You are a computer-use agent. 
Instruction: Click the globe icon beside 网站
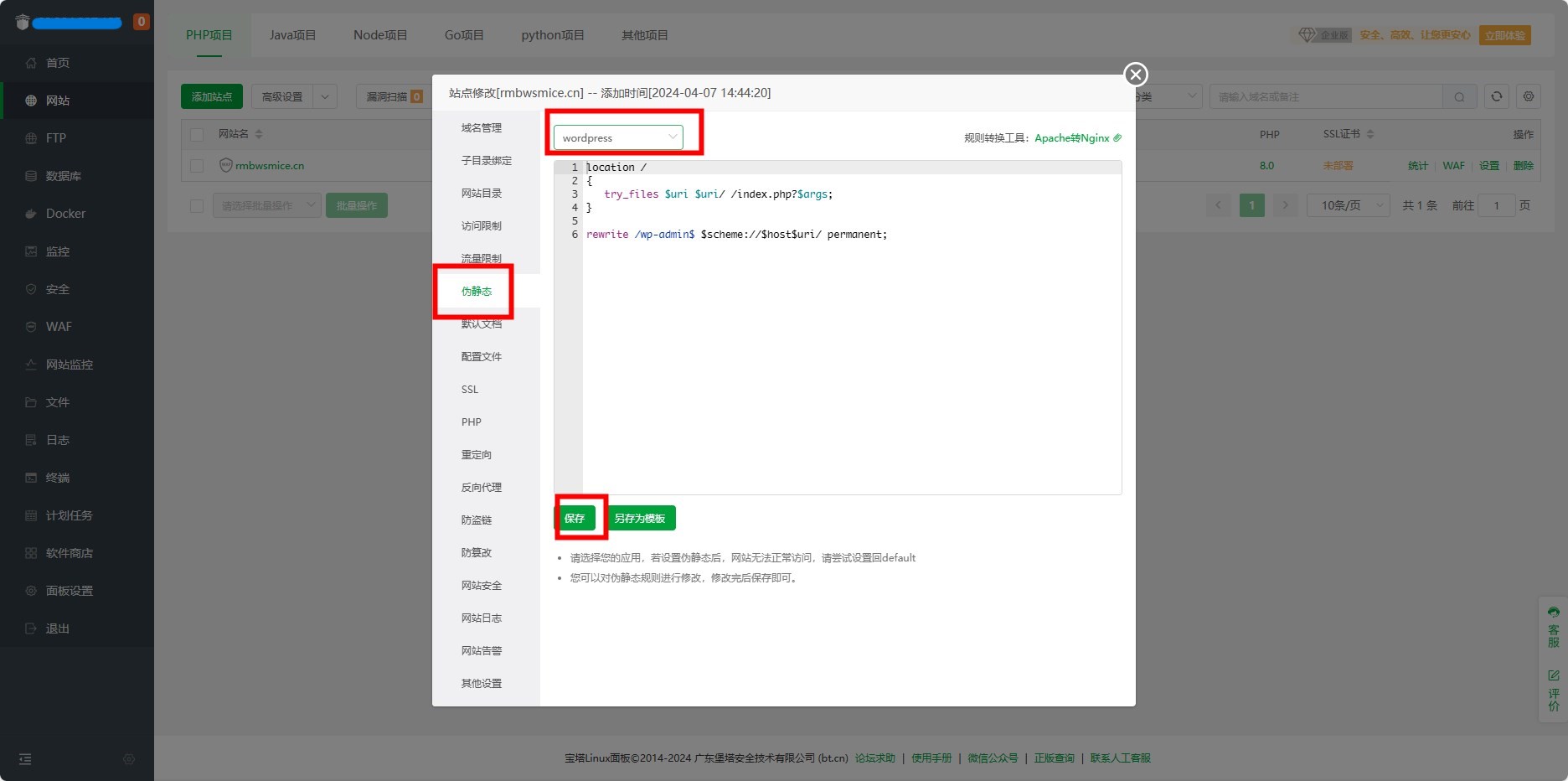(x=31, y=101)
